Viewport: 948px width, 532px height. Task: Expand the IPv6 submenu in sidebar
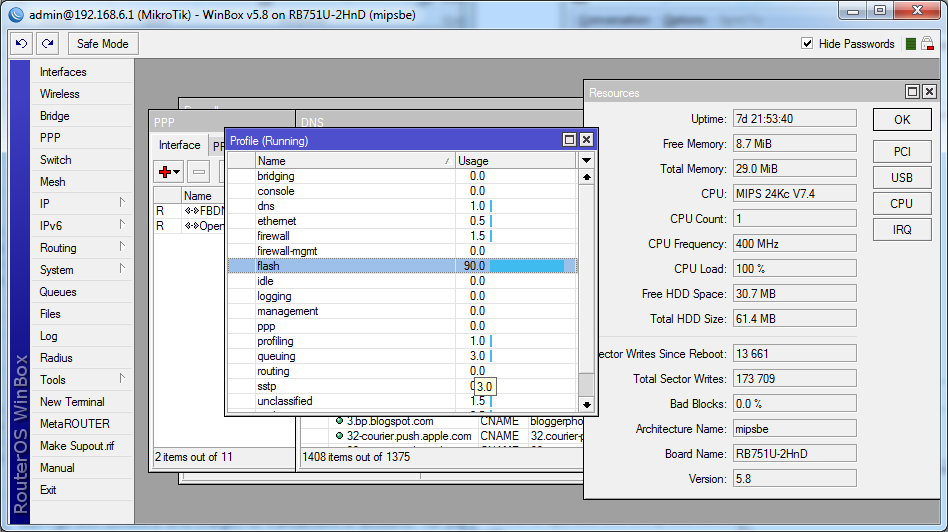click(x=122, y=224)
